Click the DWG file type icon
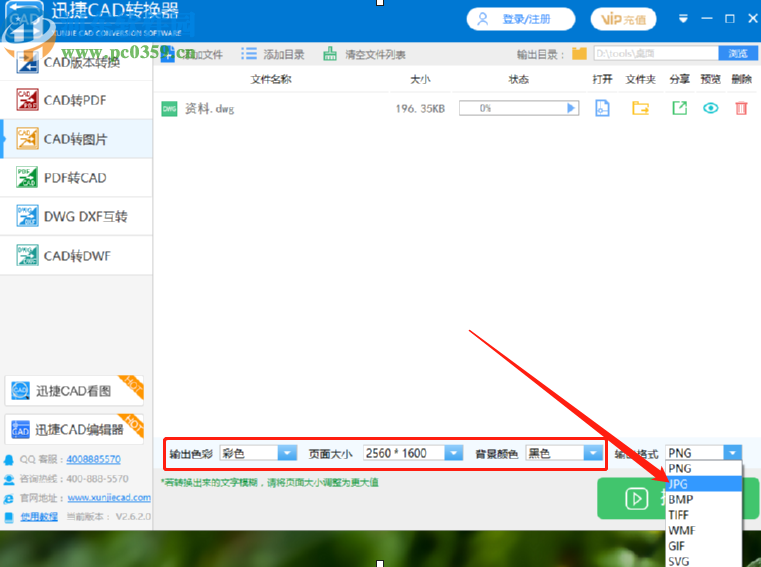 tap(169, 109)
